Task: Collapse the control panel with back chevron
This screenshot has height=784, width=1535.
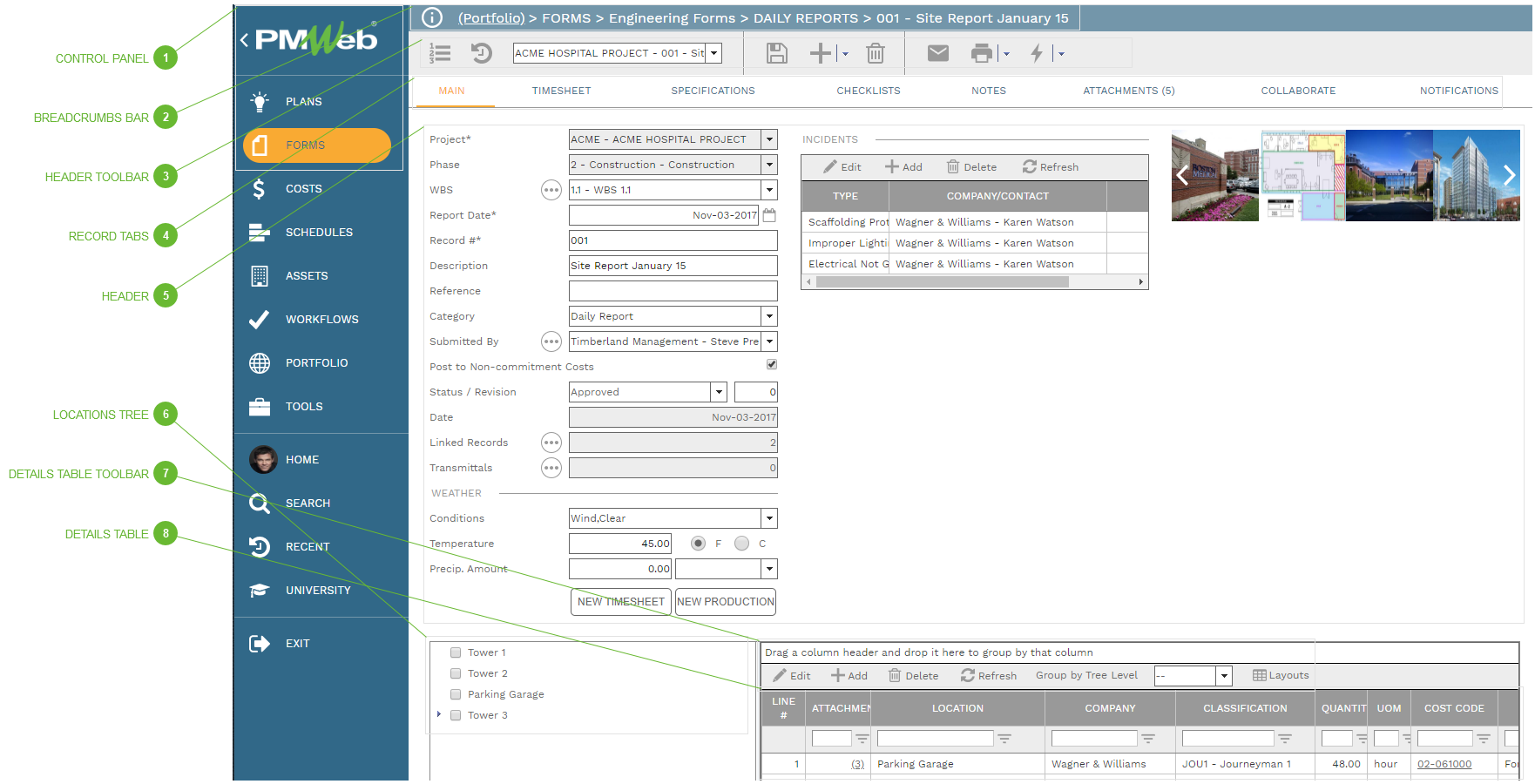Action: pyautogui.click(x=245, y=40)
